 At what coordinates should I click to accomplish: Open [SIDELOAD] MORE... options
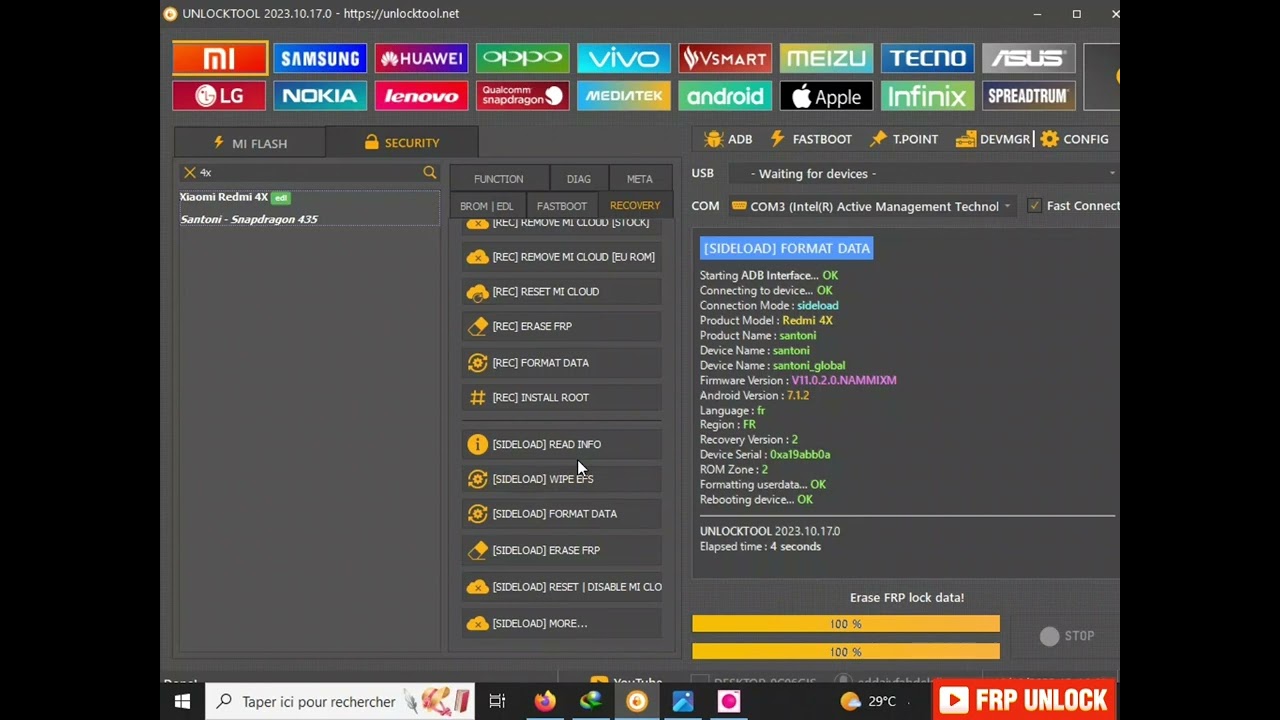[x=562, y=623]
